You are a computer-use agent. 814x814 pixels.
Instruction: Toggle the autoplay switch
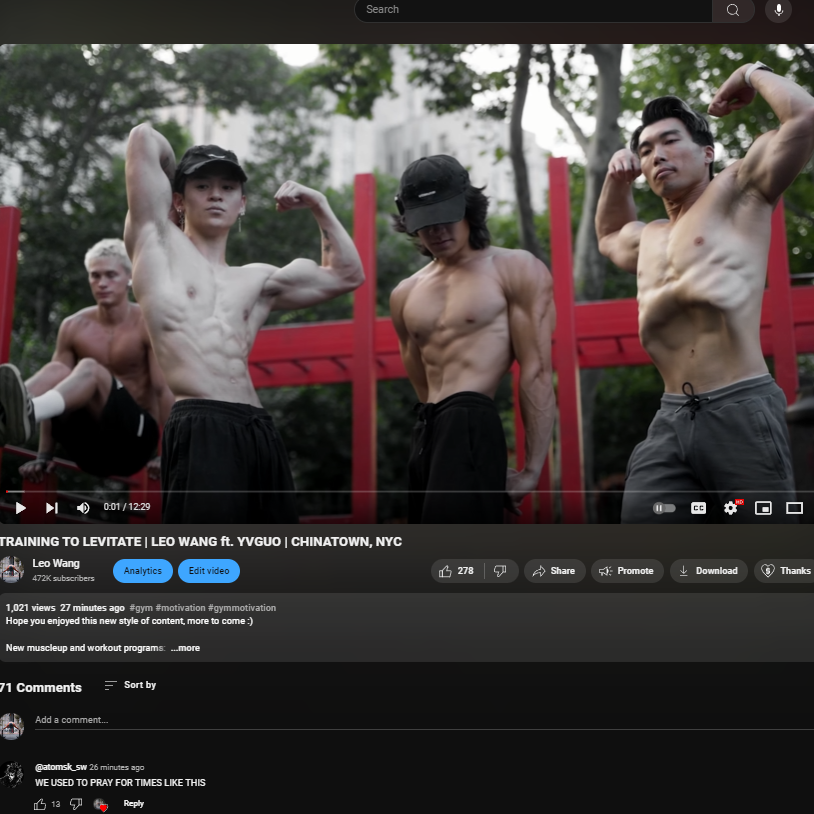coord(664,508)
